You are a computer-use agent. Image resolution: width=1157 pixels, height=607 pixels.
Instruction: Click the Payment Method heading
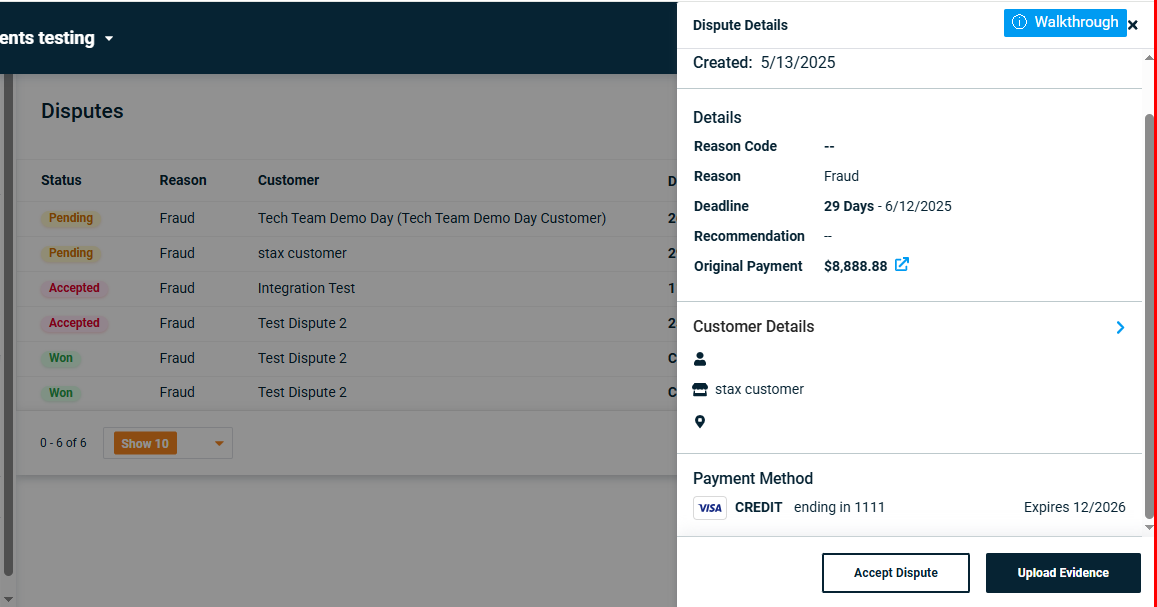click(753, 479)
